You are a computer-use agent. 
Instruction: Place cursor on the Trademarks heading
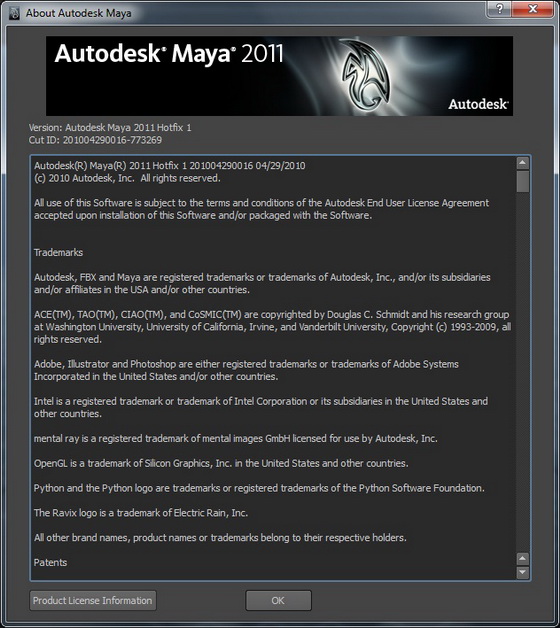pos(58,252)
